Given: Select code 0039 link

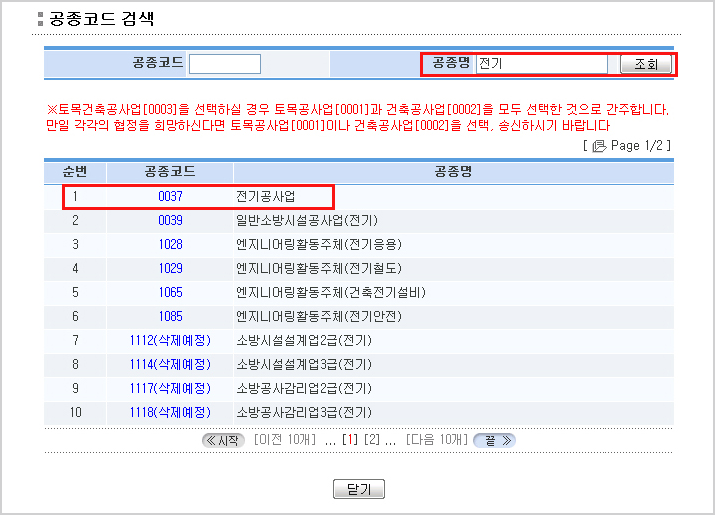Looking at the screenshot, I should [x=170, y=221].
